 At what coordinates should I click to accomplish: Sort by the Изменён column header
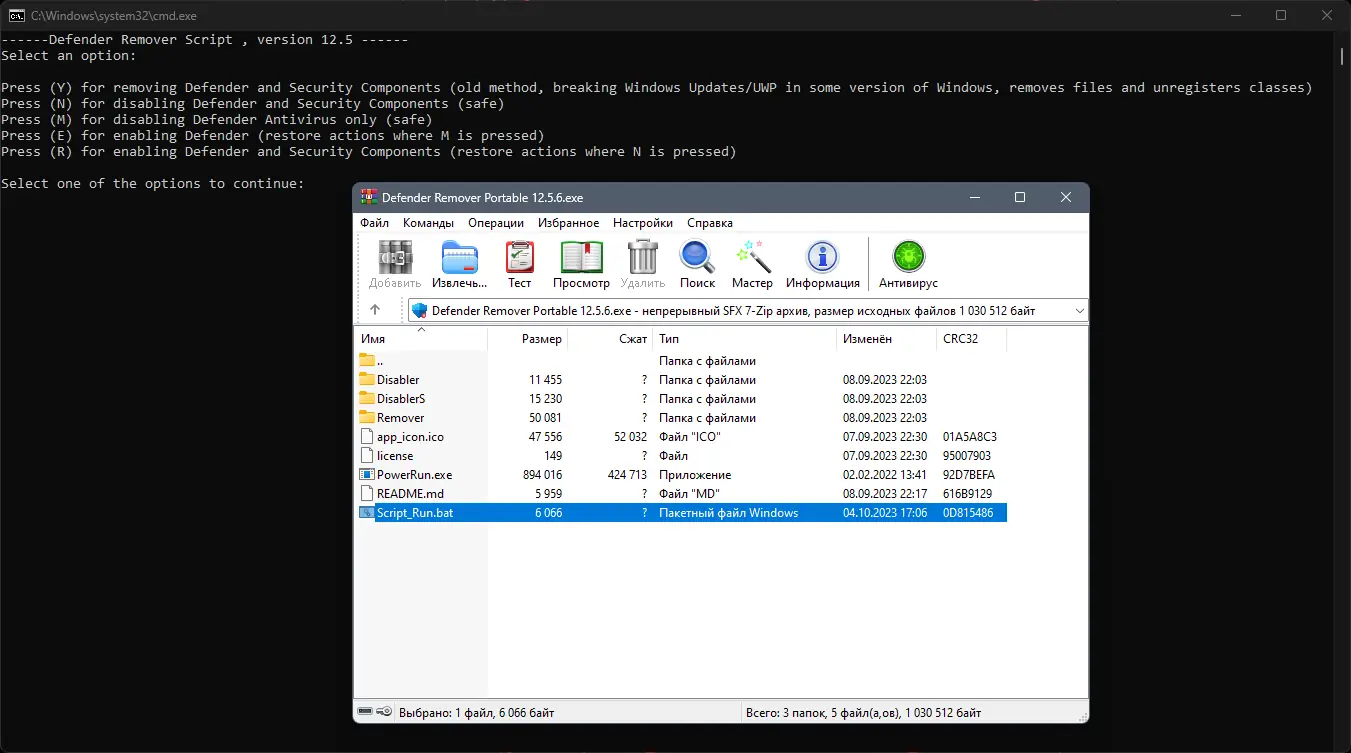[x=887, y=339]
